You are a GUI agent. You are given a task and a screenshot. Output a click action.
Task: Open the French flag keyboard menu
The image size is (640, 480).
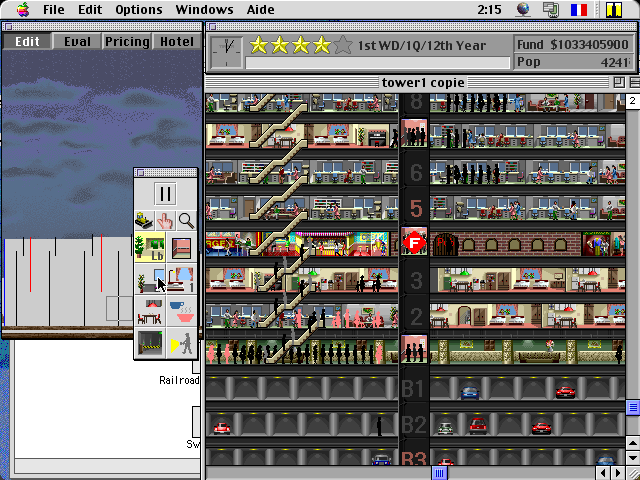coord(579,9)
